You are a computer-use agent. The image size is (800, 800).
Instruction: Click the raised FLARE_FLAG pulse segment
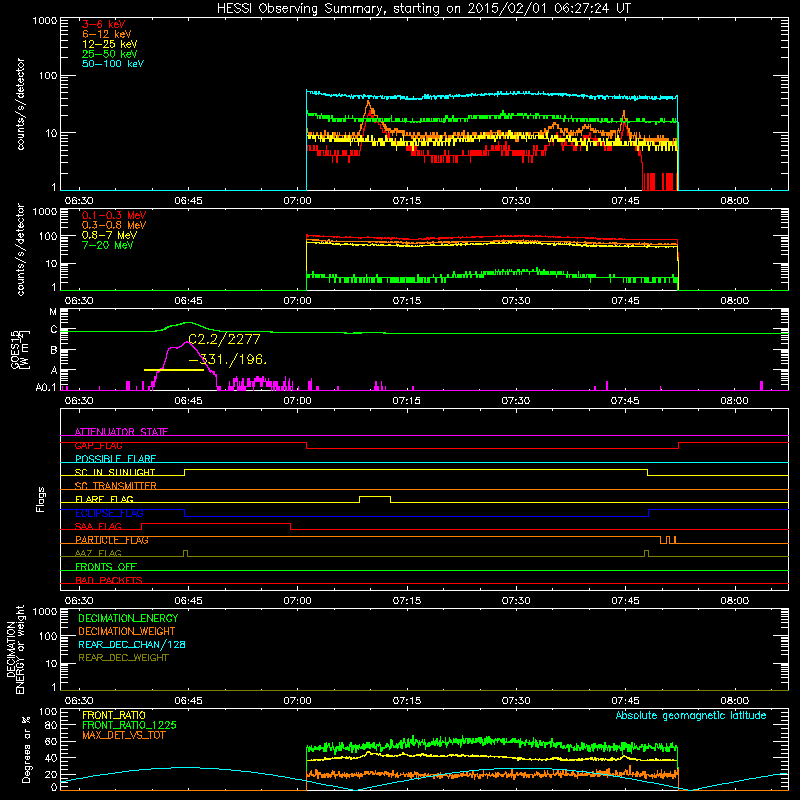(x=375, y=496)
